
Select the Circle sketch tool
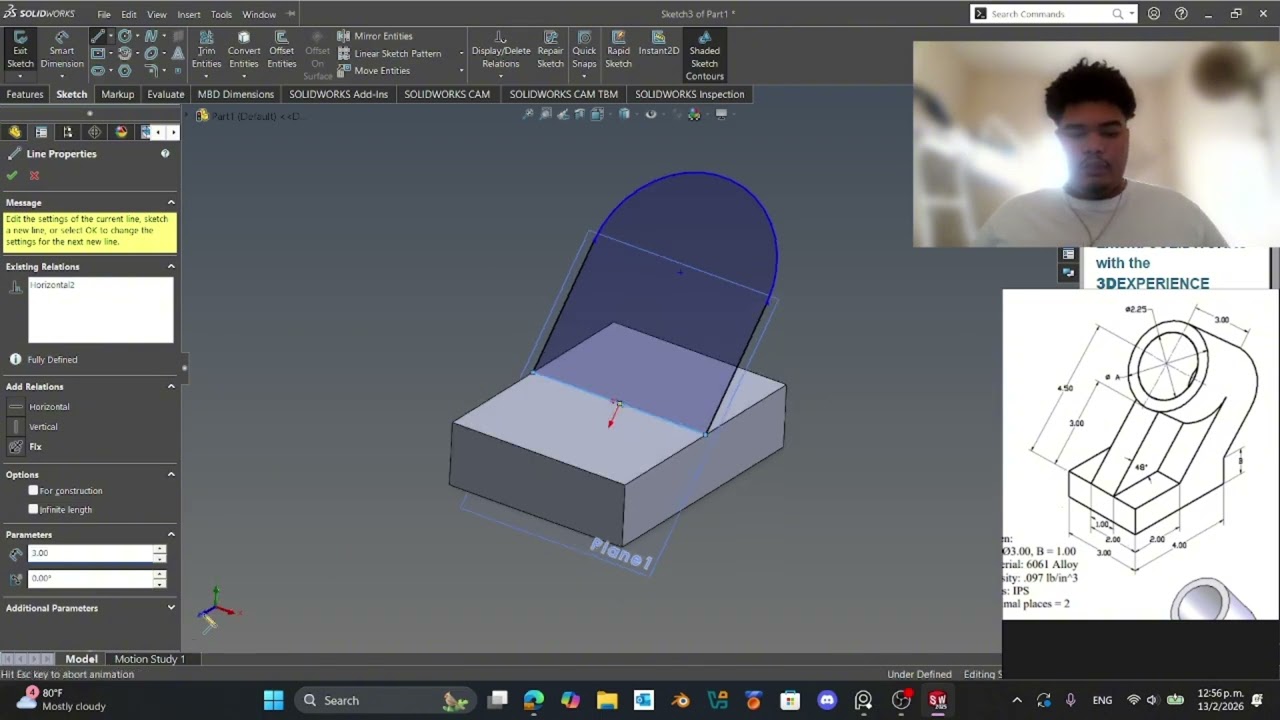tap(125, 37)
